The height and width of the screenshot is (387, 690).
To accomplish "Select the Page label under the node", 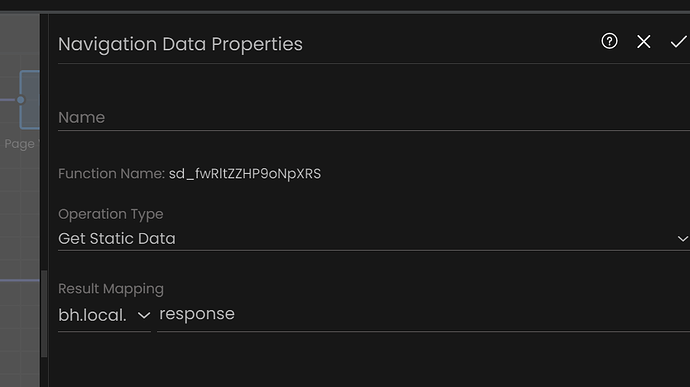I will (19, 144).
